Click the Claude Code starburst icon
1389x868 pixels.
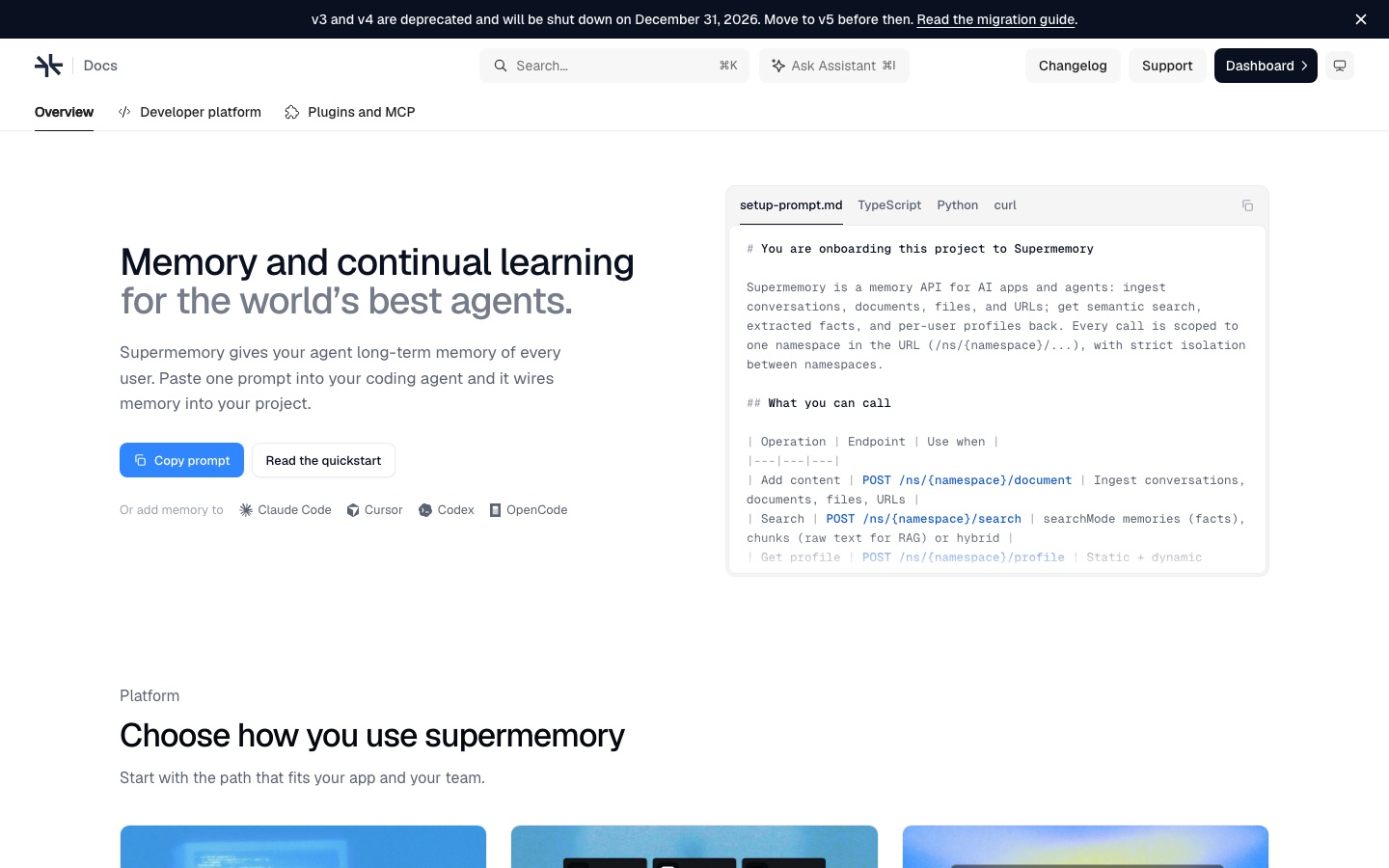click(246, 510)
